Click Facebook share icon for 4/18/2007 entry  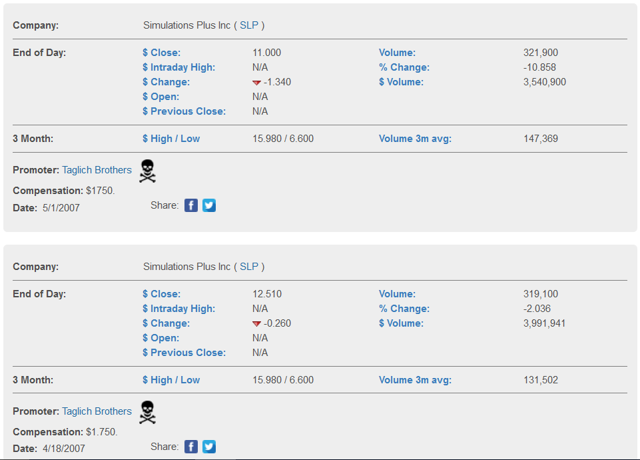[x=191, y=447]
